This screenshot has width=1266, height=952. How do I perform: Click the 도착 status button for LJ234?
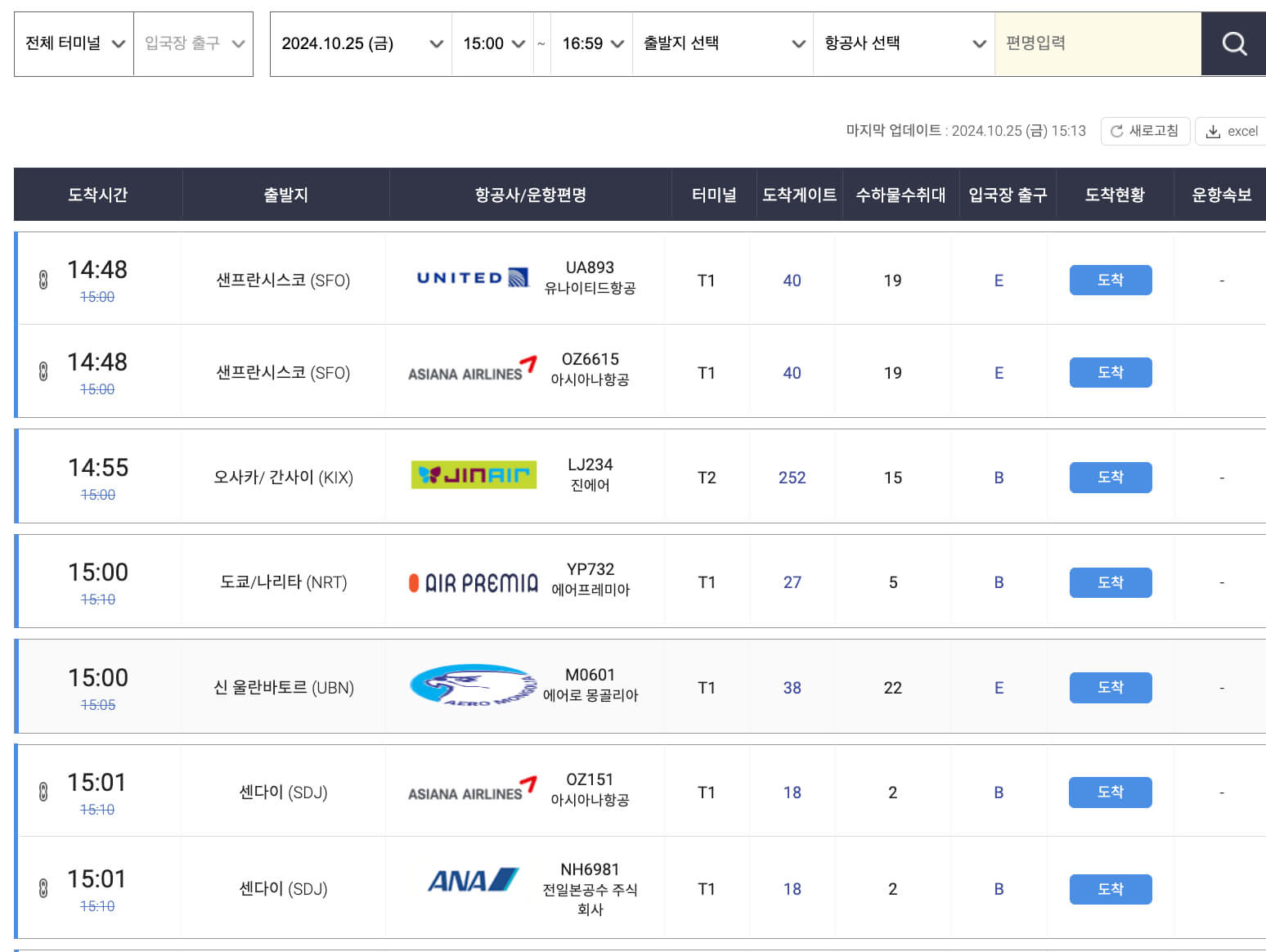(1111, 477)
